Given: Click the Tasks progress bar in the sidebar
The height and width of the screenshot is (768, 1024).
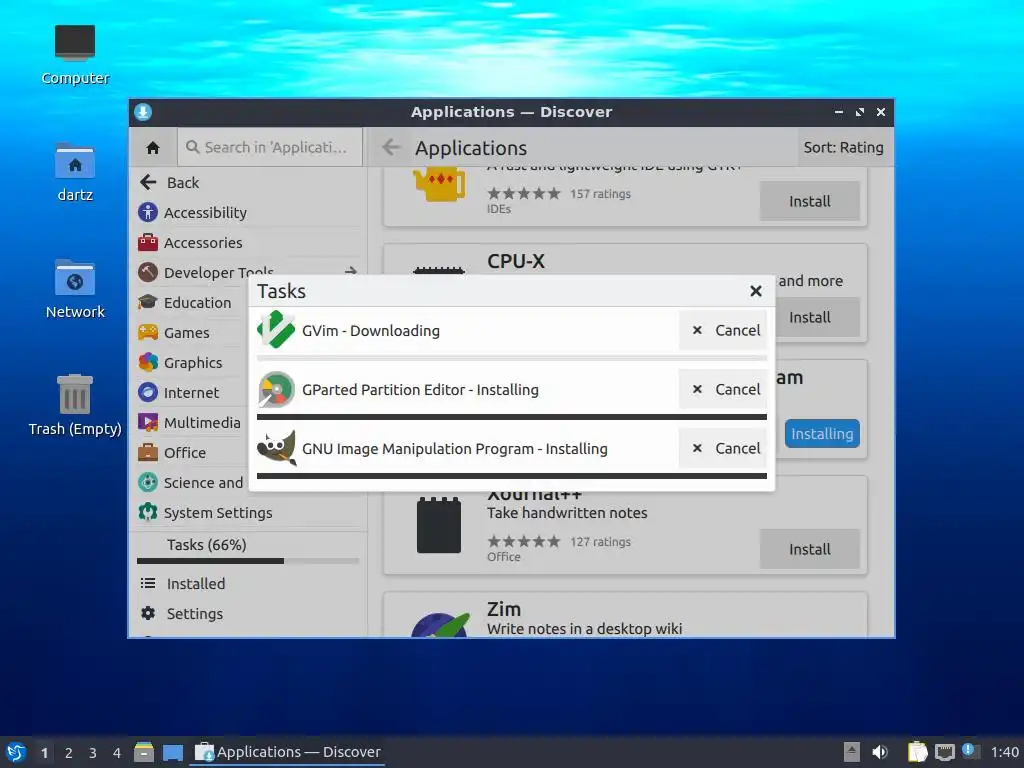Looking at the screenshot, I should pyautogui.click(x=248, y=561).
